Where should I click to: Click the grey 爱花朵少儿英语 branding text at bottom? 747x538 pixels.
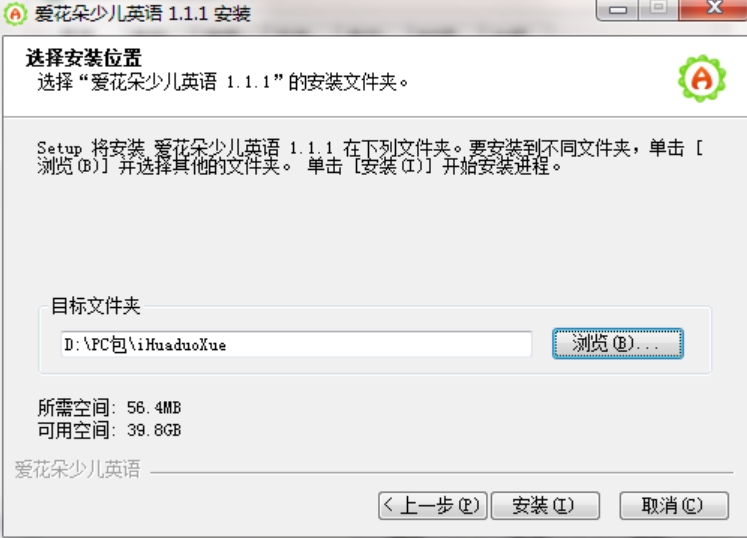pos(77,470)
